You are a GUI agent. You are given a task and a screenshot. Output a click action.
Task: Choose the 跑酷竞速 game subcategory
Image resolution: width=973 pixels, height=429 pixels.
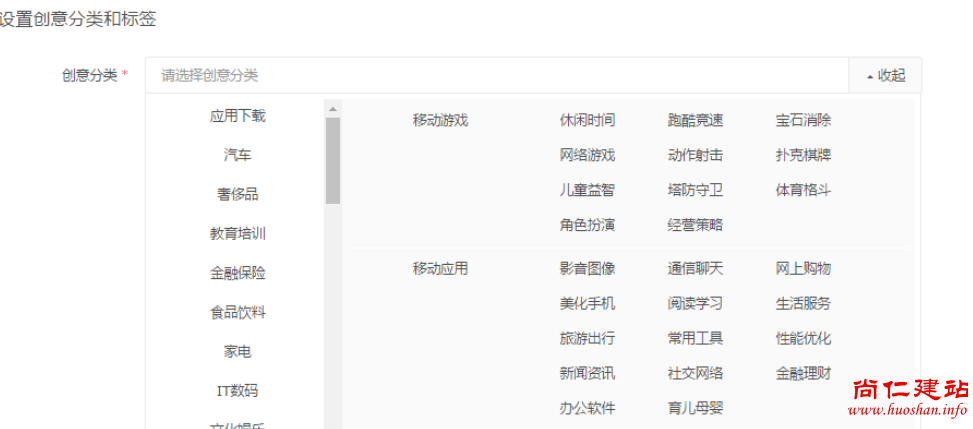pos(695,120)
